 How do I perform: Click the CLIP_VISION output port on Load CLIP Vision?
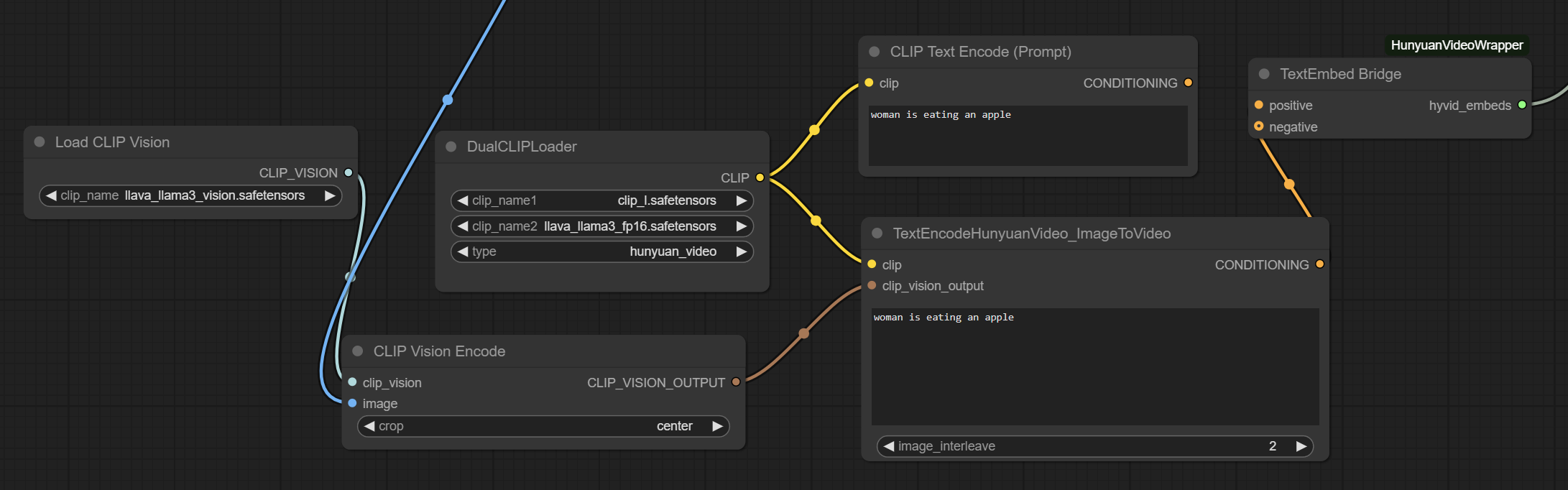[x=349, y=172]
